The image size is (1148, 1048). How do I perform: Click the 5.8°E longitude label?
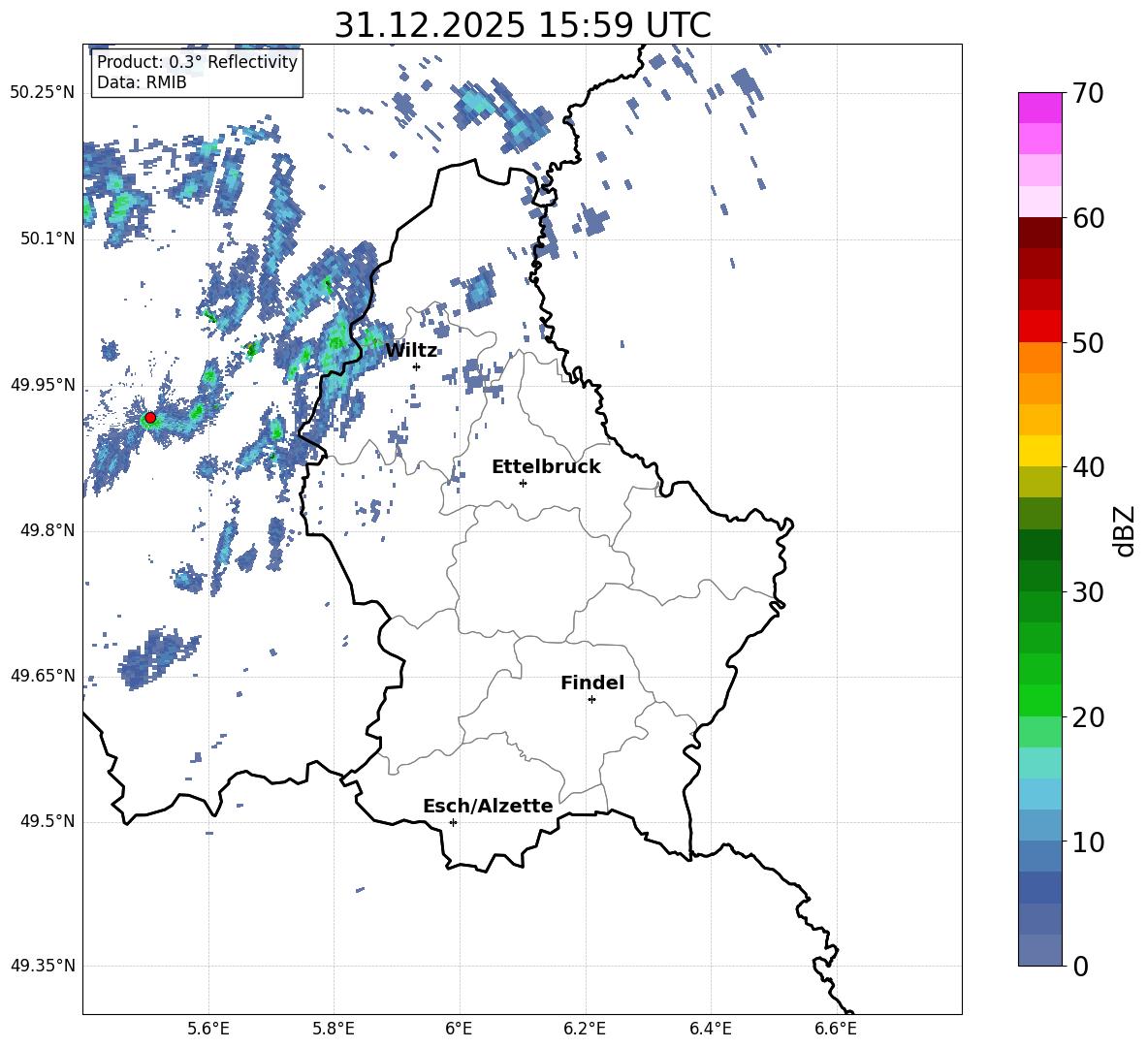click(x=334, y=1030)
